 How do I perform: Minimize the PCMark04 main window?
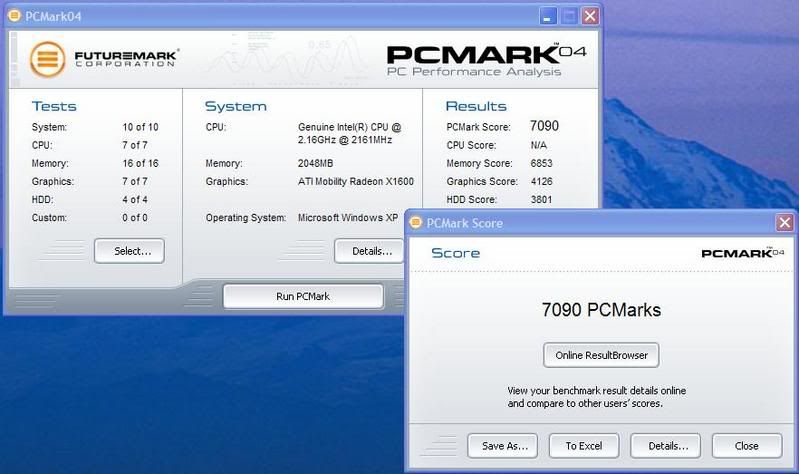click(x=548, y=16)
